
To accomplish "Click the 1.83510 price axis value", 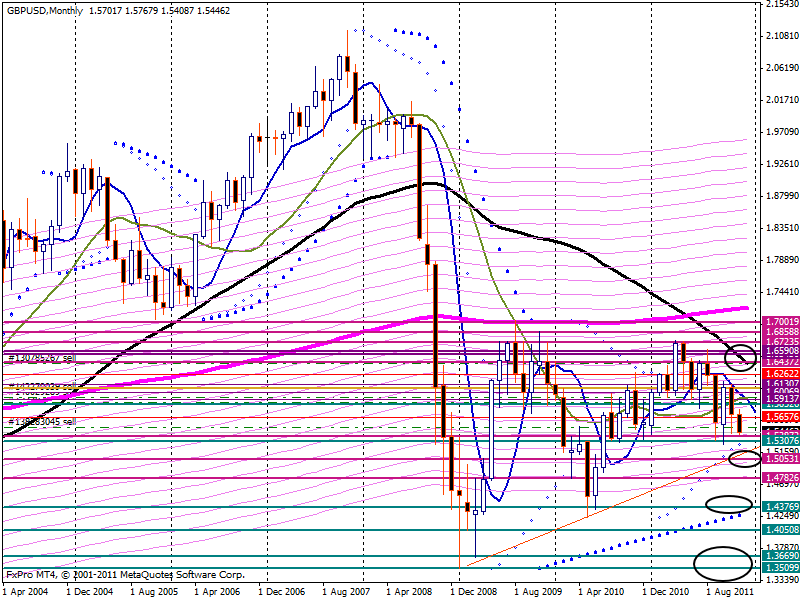I will [782, 228].
